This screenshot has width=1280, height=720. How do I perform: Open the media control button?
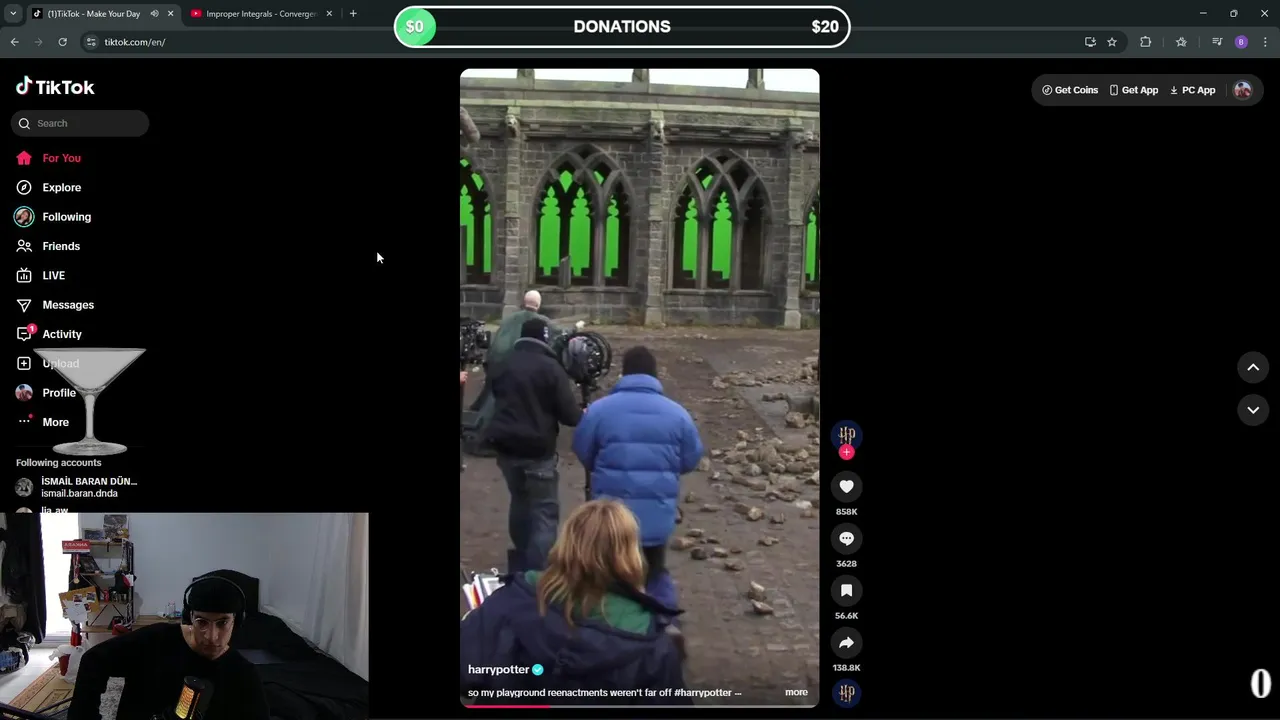(1217, 42)
